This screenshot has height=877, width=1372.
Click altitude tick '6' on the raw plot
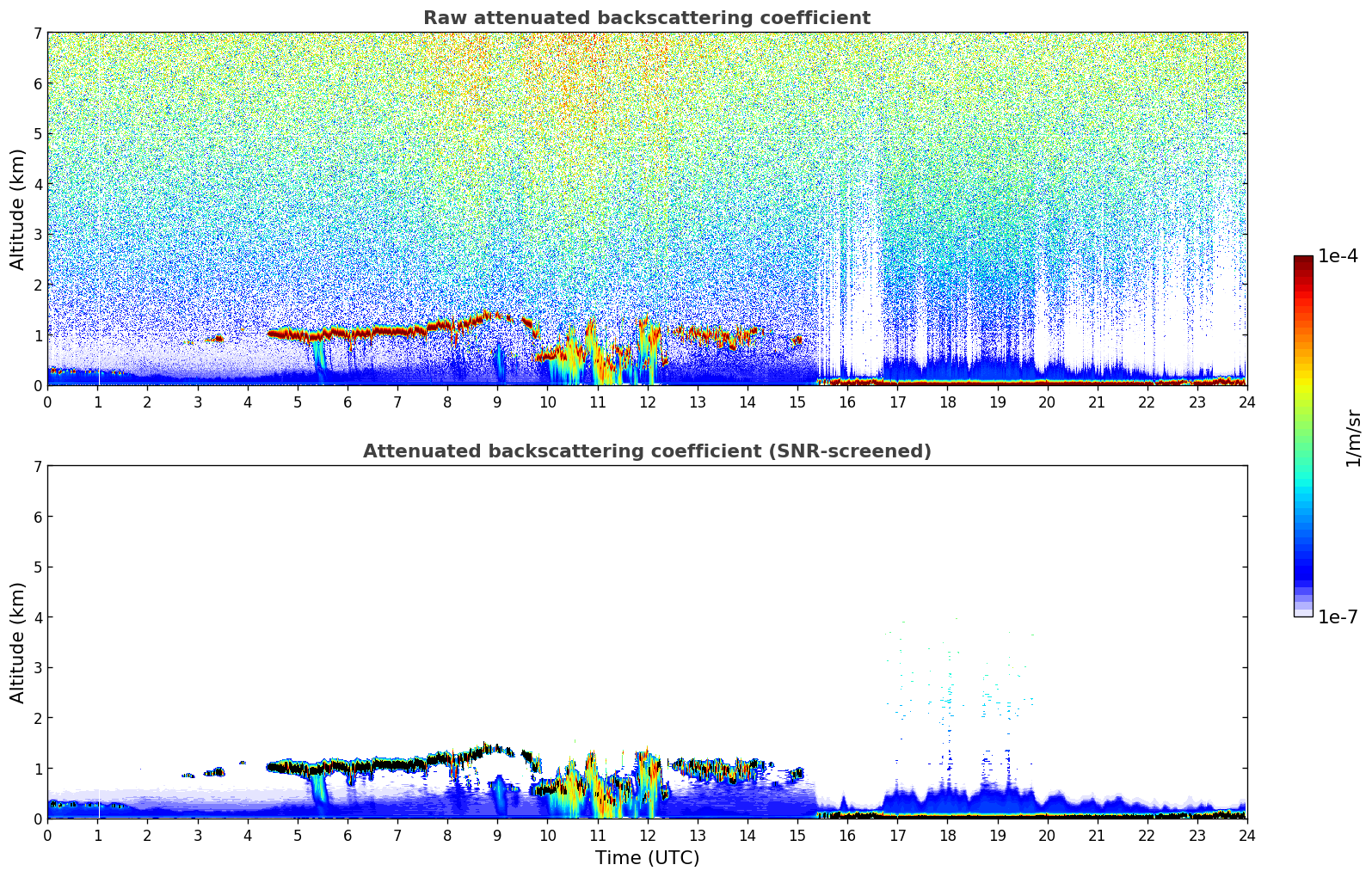37,83
